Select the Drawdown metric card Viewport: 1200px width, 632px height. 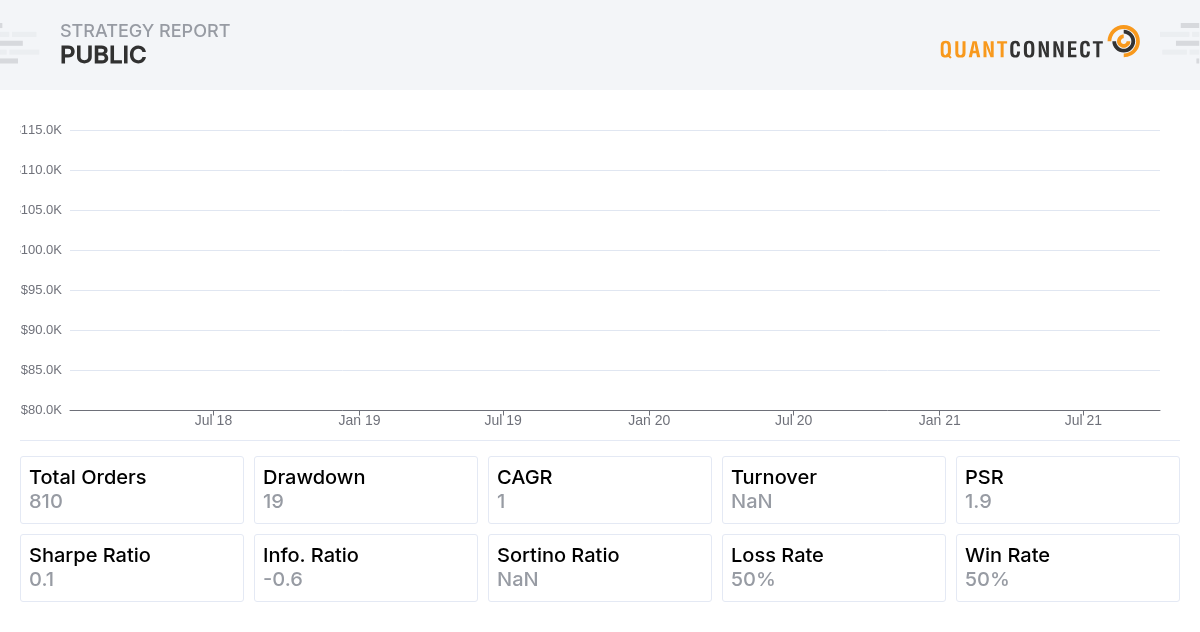tap(365, 489)
